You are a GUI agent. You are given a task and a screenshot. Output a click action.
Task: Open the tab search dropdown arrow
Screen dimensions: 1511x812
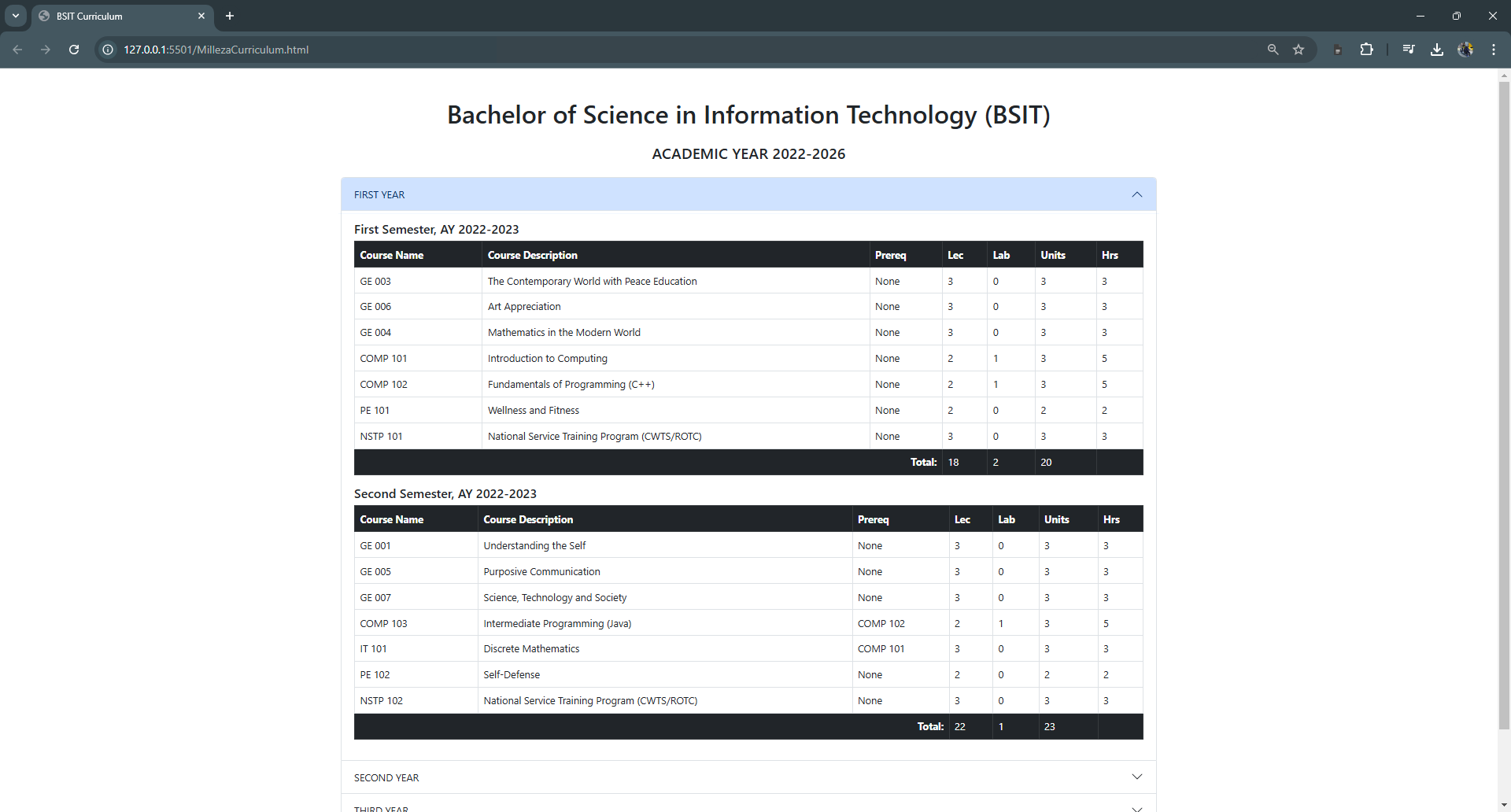(15, 16)
